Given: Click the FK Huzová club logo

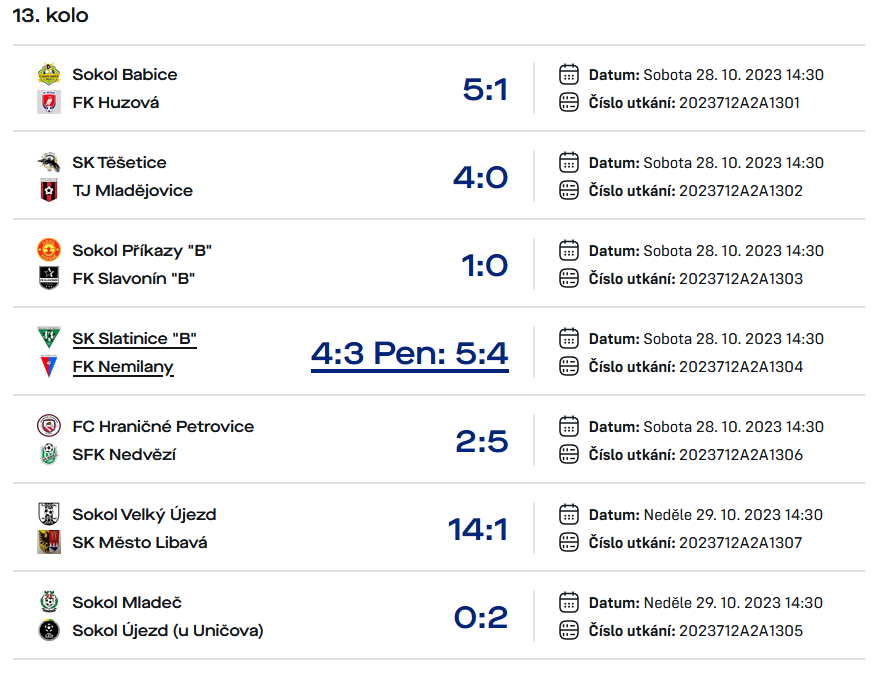Looking at the screenshot, I should tap(49, 103).
